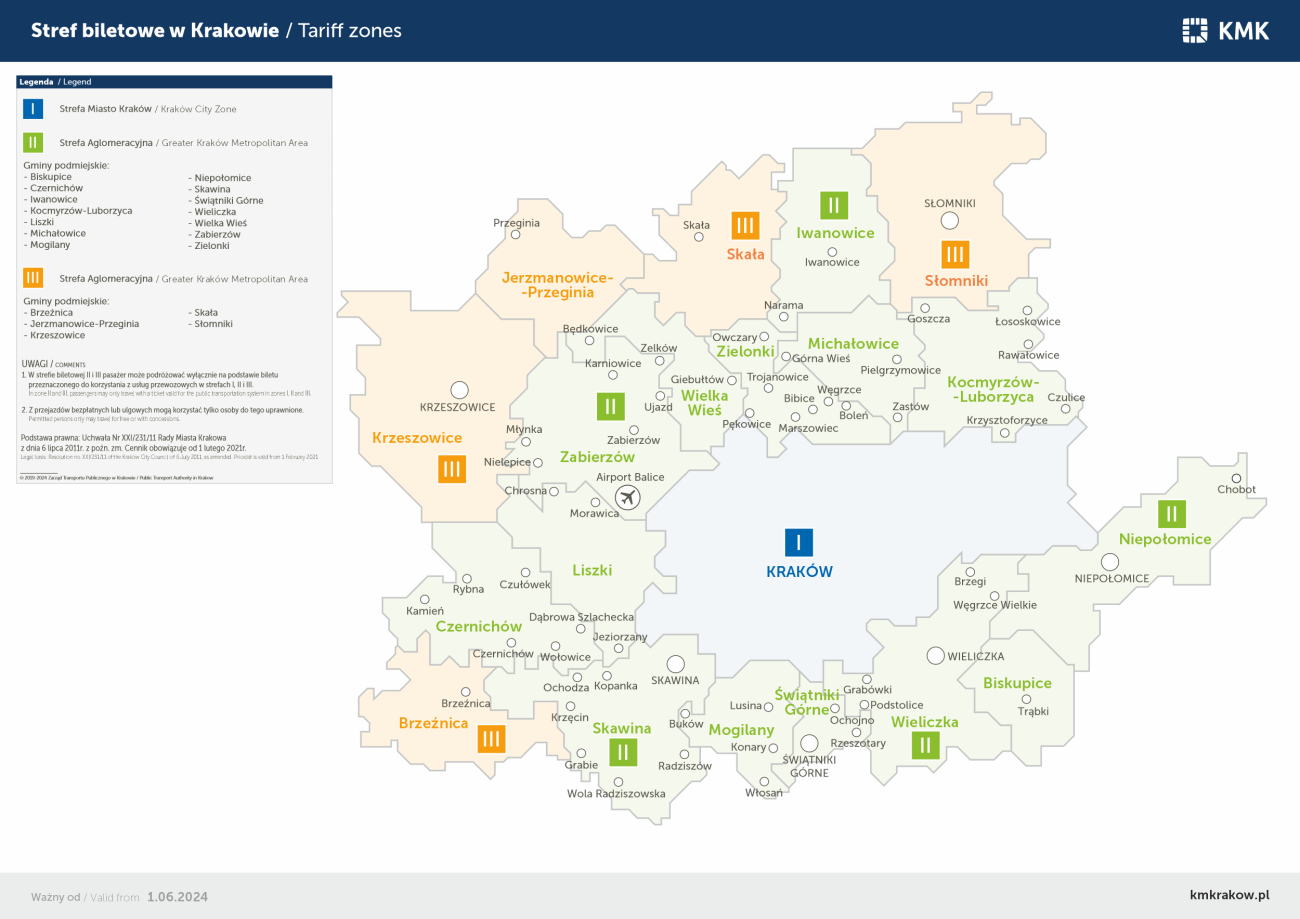Click the Brzegi village label
Viewport: 1300px width, 919px height.
970,581
